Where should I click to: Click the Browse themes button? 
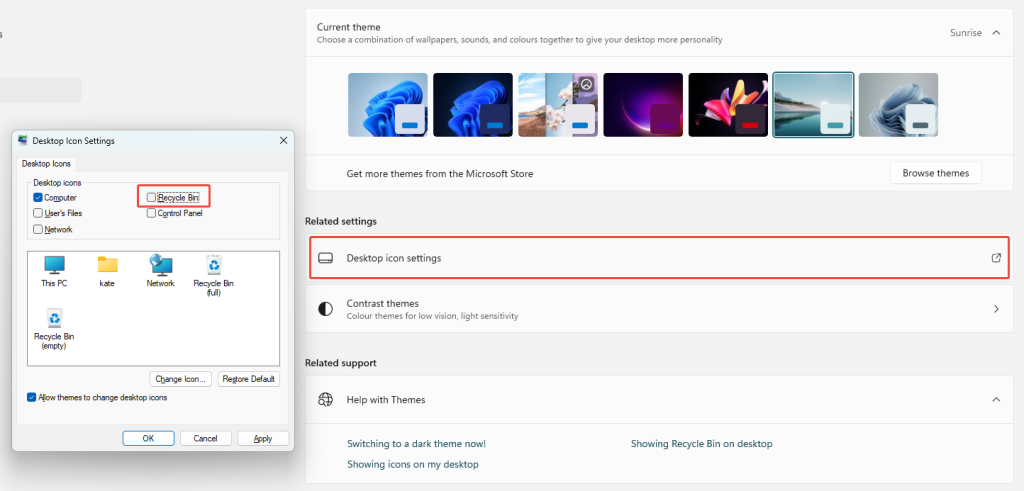coord(936,173)
